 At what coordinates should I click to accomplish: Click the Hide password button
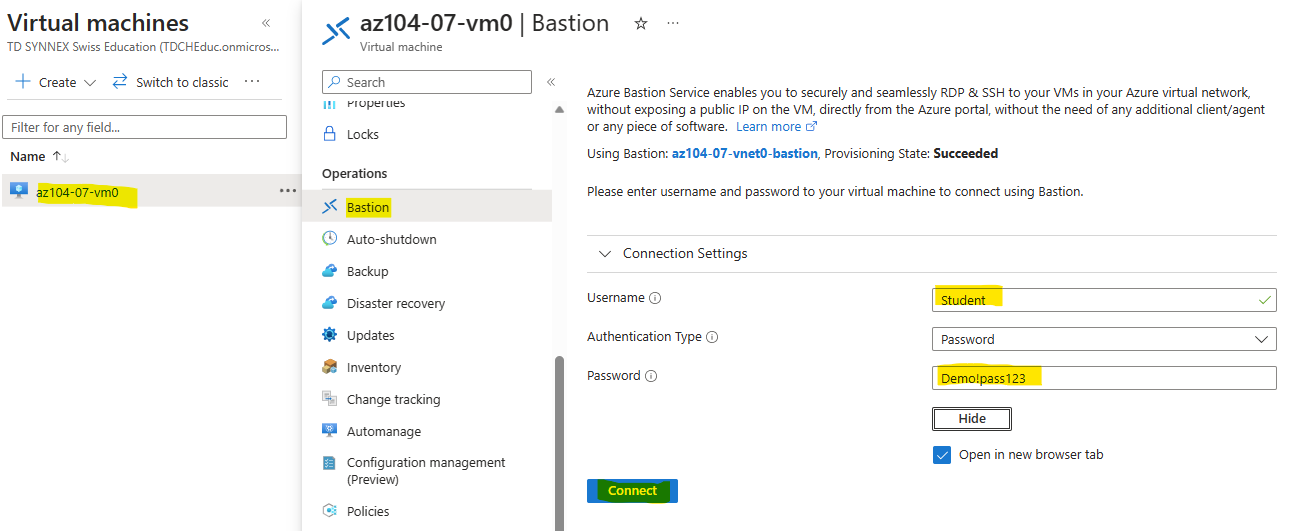(972, 419)
